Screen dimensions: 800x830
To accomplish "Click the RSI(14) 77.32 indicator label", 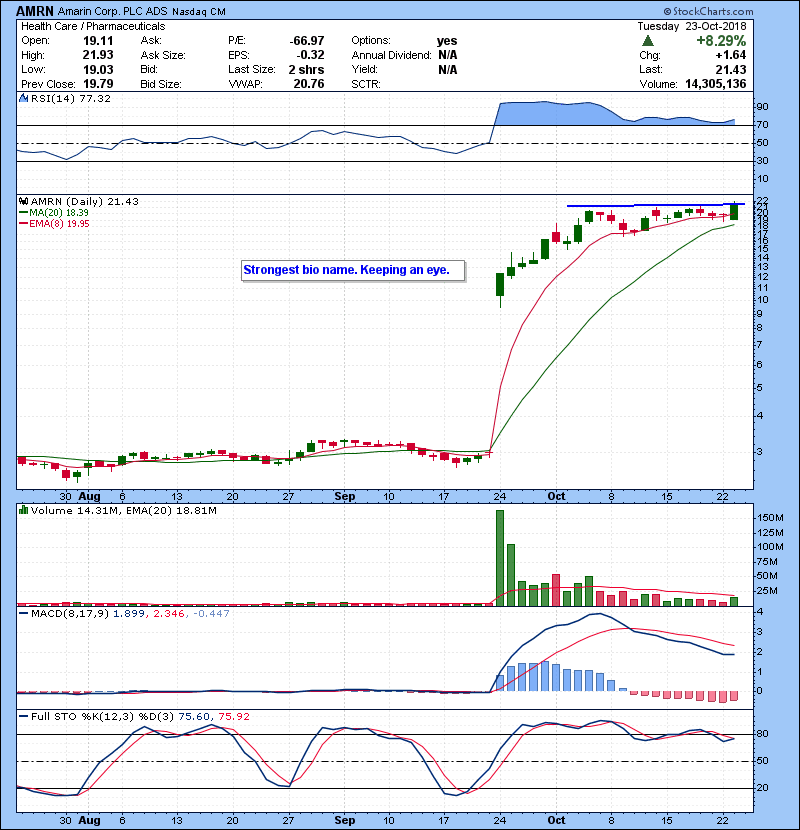I will pyautogui.click(x=70, y=98).
